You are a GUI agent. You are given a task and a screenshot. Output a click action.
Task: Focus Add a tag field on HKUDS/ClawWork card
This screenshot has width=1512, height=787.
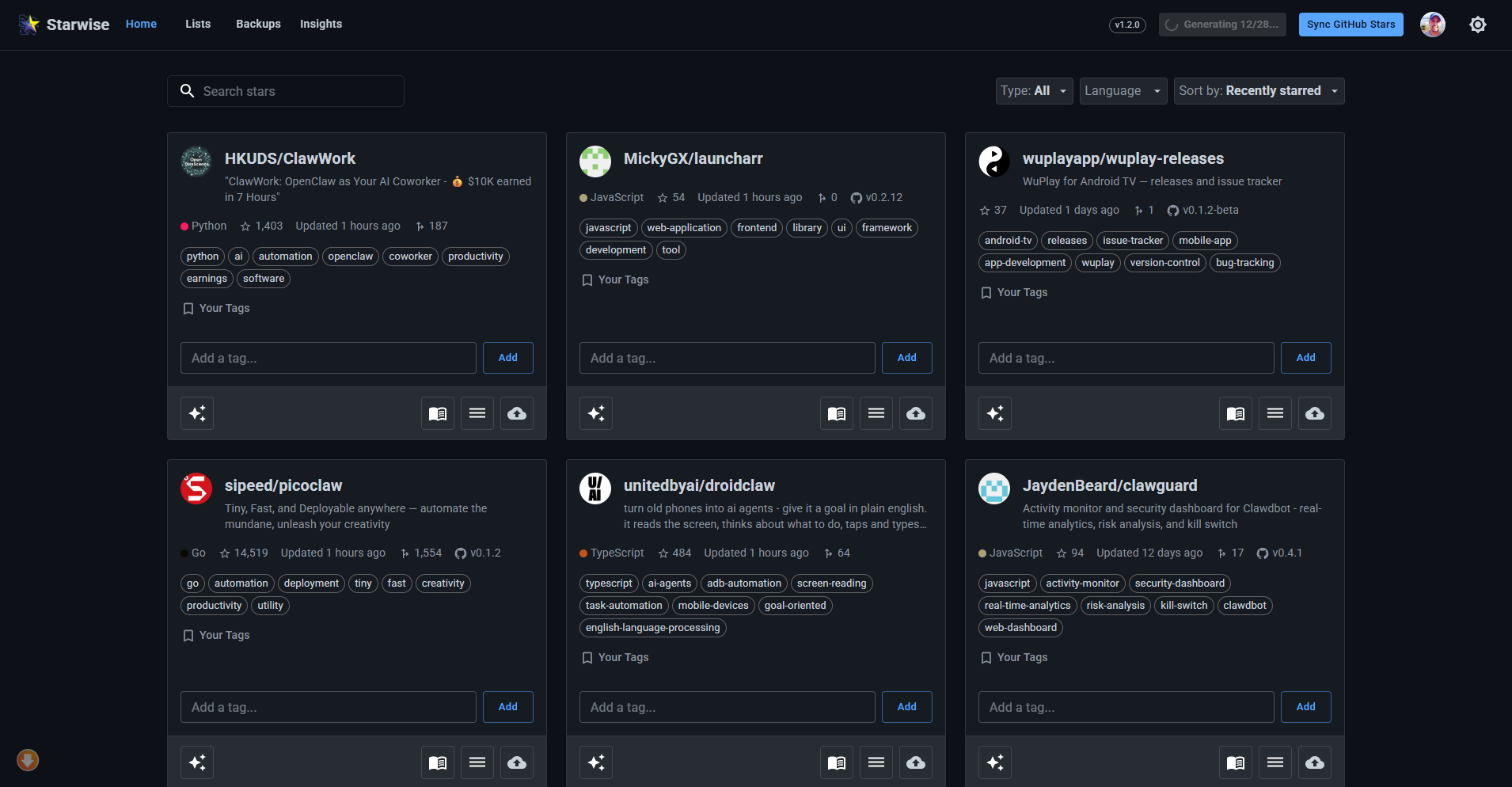(x=329, y=358)
